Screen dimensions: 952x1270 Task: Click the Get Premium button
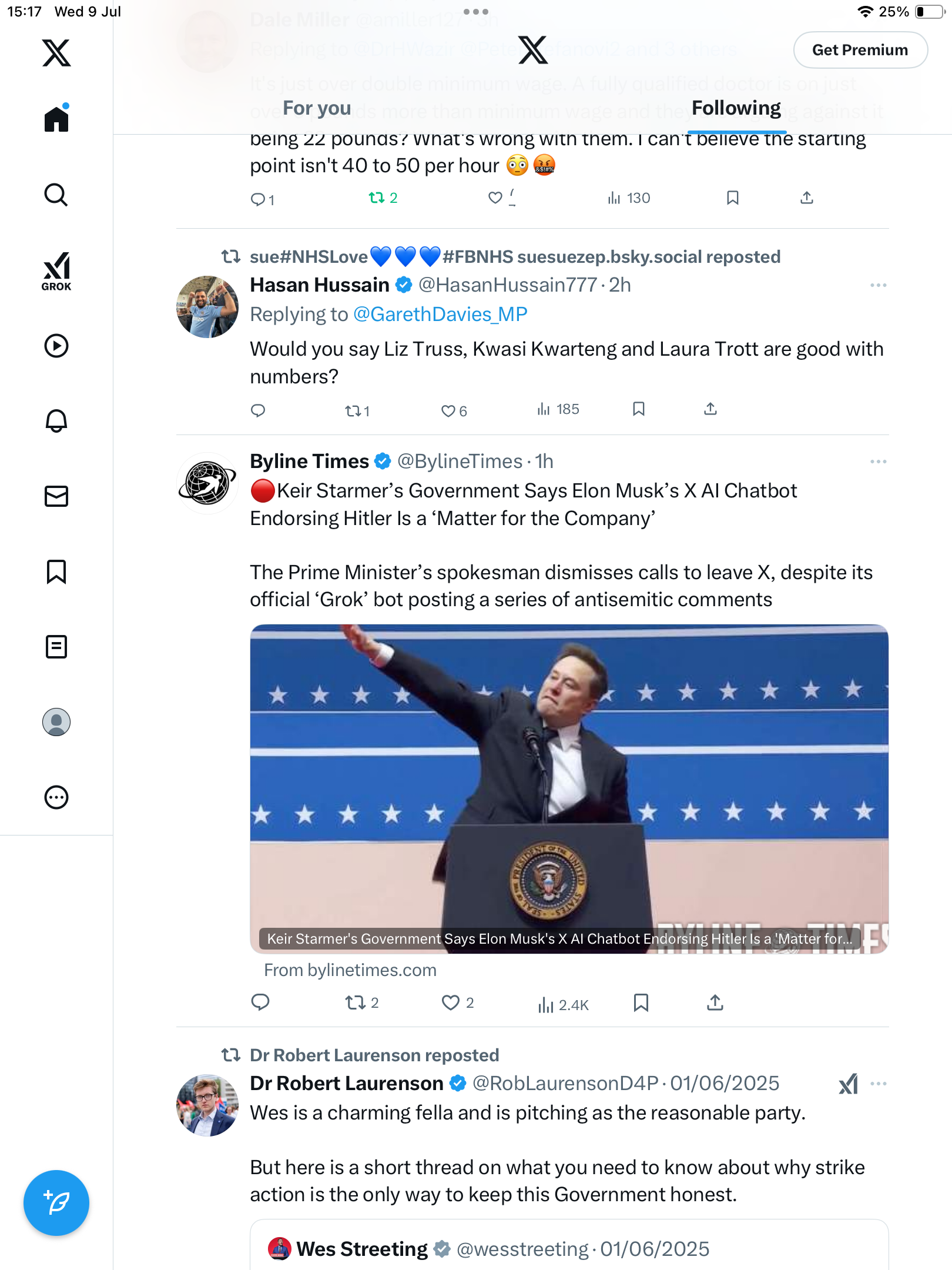860,50
